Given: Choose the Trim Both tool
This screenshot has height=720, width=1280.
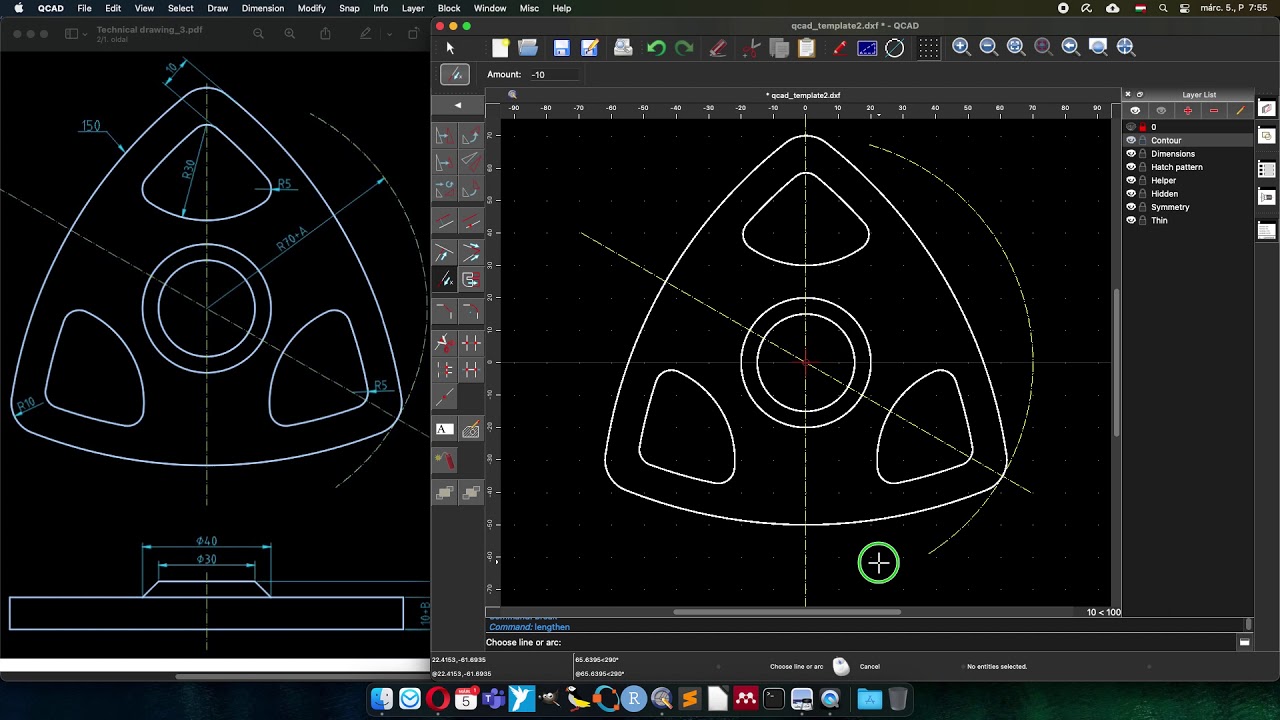Looking at the screenshot, I should (470, 253).
